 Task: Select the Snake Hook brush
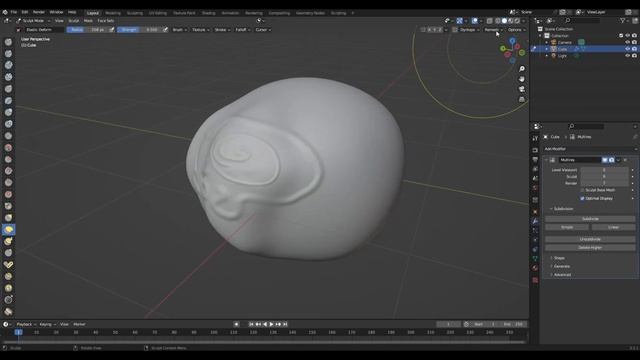click(x=8, y=241)
